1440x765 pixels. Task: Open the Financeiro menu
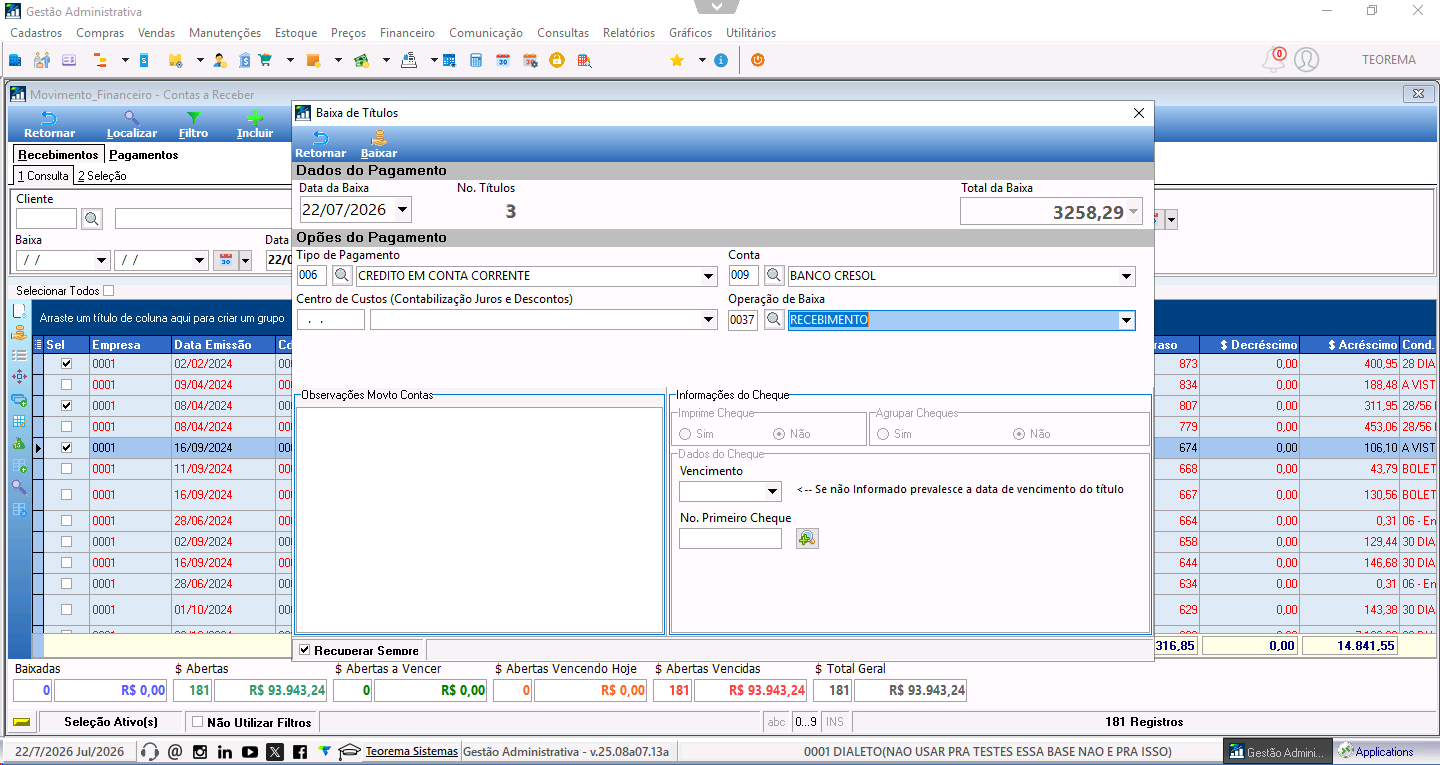click(x=407, y=33)
